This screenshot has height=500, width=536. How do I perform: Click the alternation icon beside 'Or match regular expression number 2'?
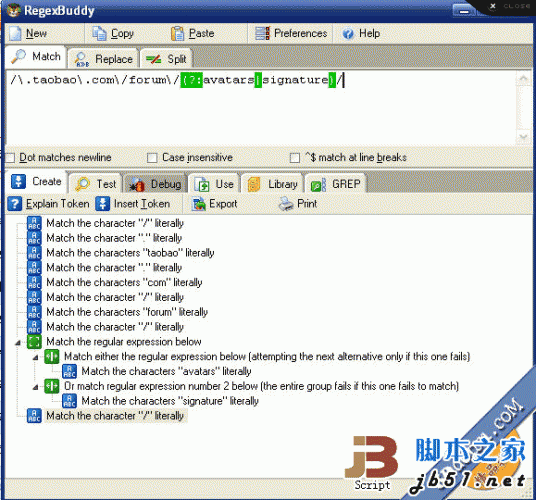52,386
